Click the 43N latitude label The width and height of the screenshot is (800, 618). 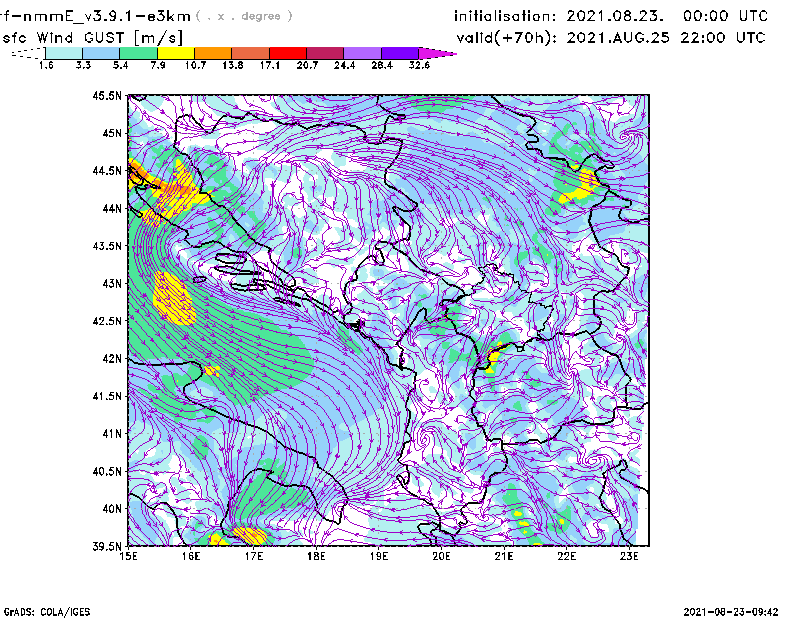tap(112, 283)
